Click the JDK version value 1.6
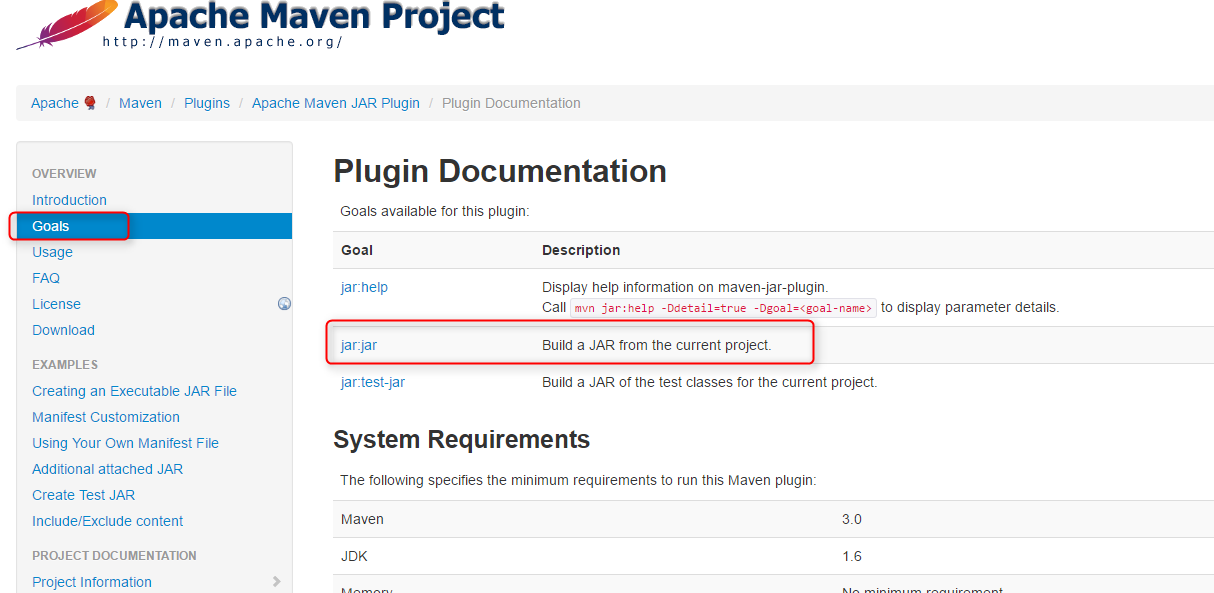Viewport: 1214px width, 593px height. 852,556
